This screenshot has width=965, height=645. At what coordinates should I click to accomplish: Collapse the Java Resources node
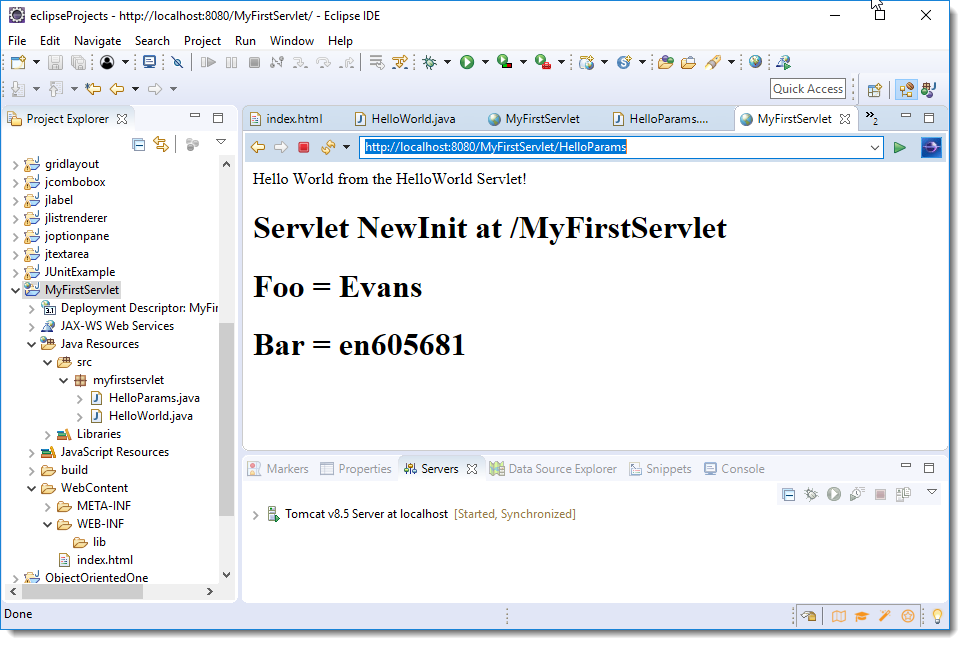pos(31,344)
